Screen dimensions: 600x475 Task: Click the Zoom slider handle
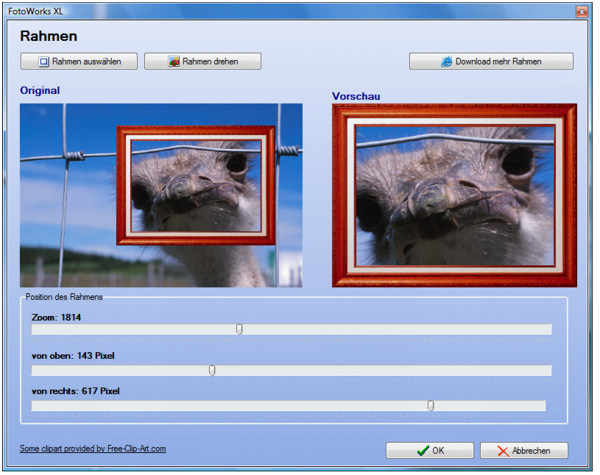[x=239, y=329]
